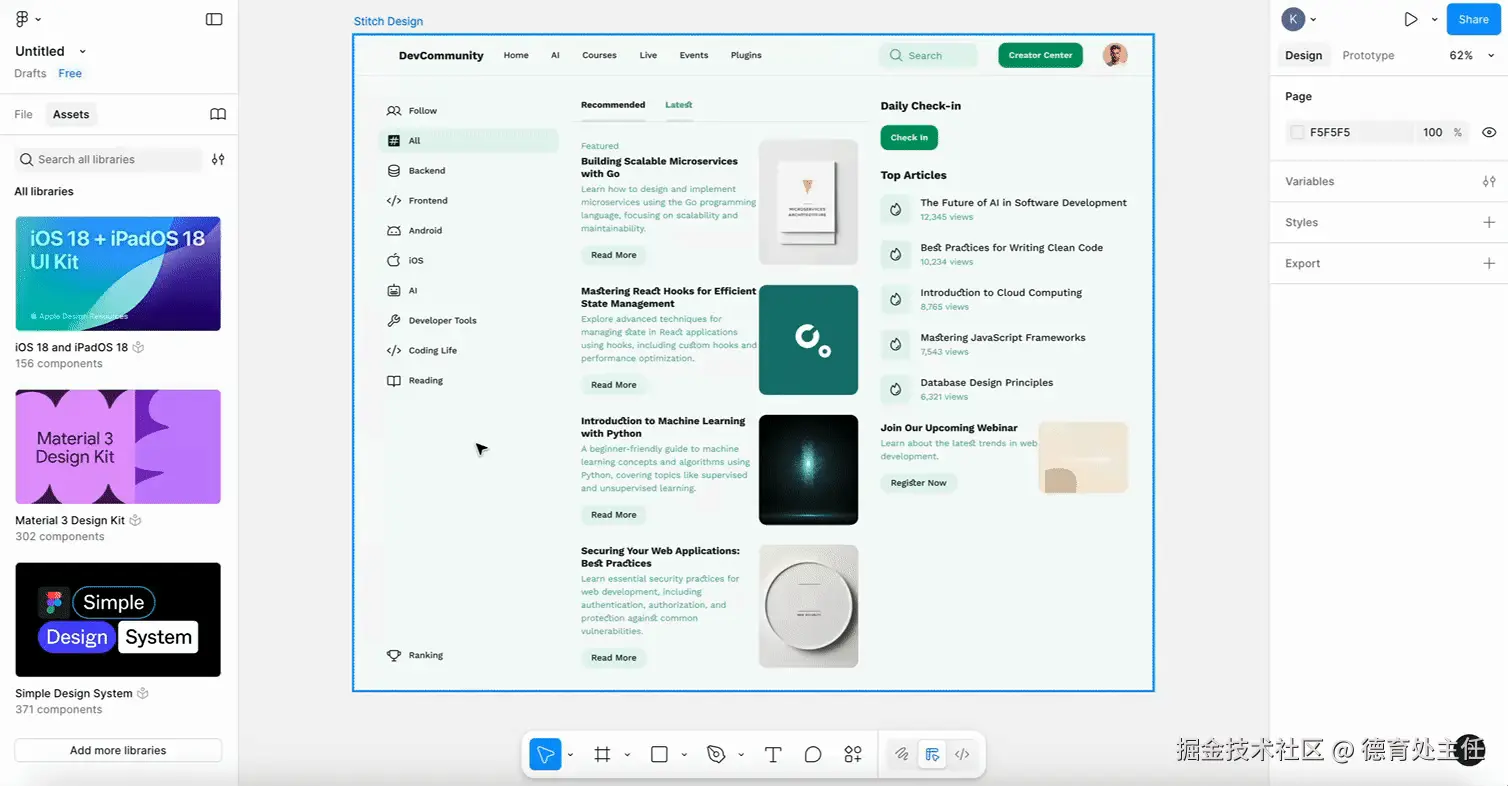The image size is (1508, 786).
Task: Open shape tools options chevron
Action: 685,755
